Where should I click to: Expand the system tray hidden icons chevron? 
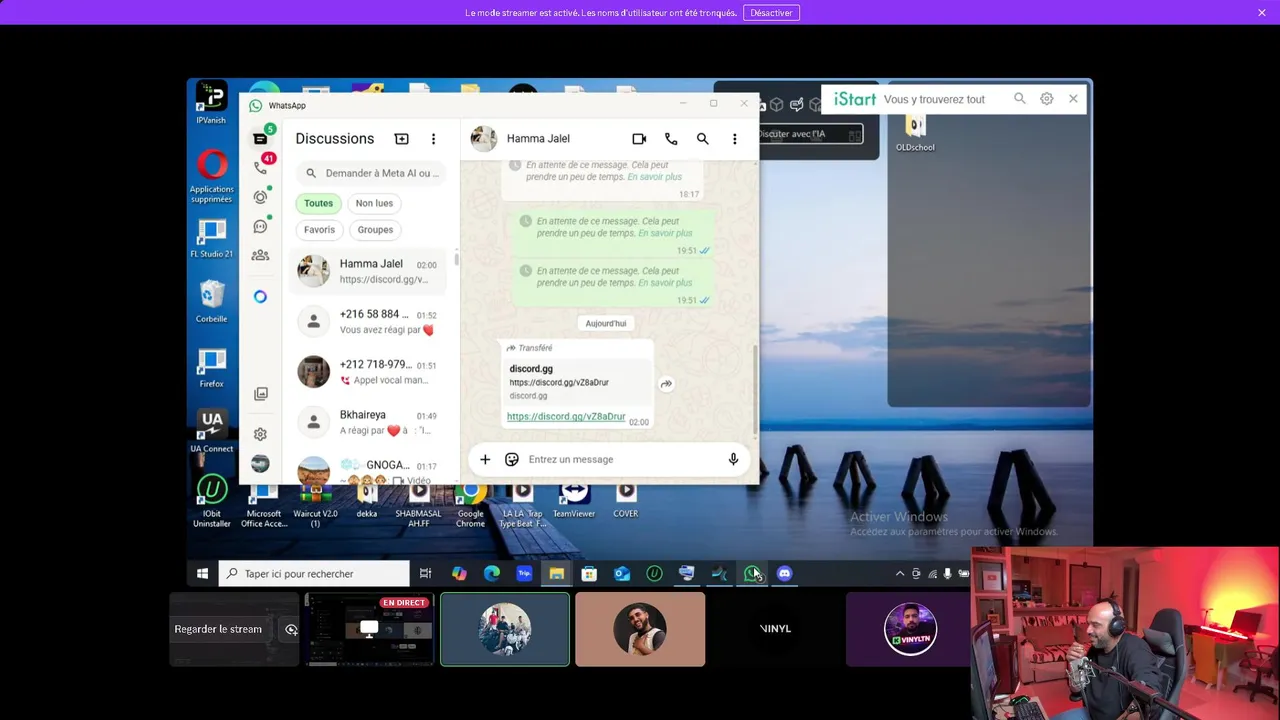pos(899,574)
